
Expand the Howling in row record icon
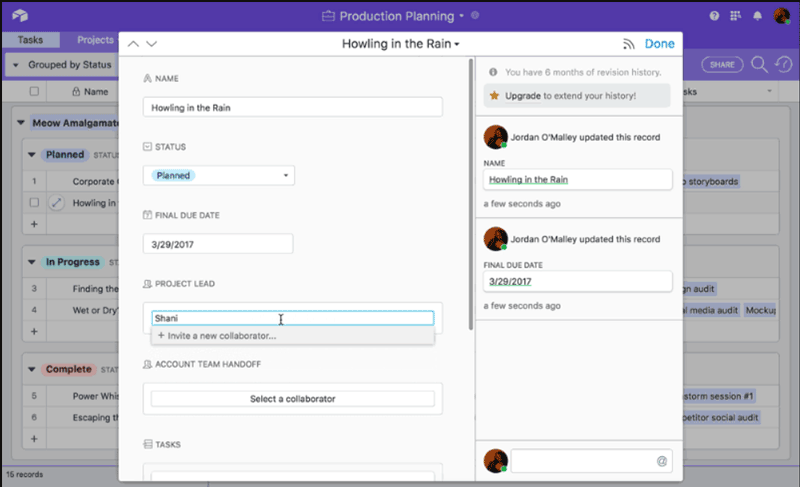tap(56, 202)
